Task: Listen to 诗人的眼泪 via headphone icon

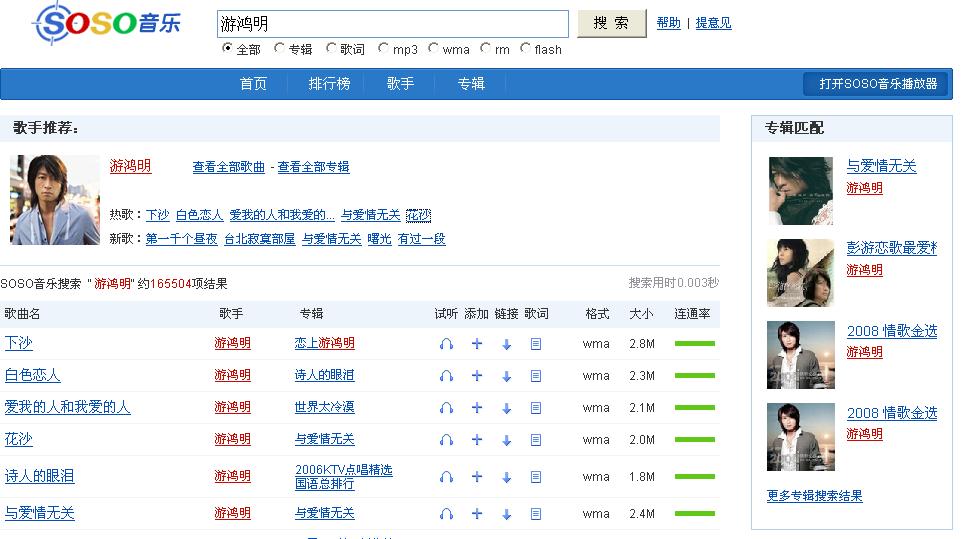Action: [x=446, y=477]
